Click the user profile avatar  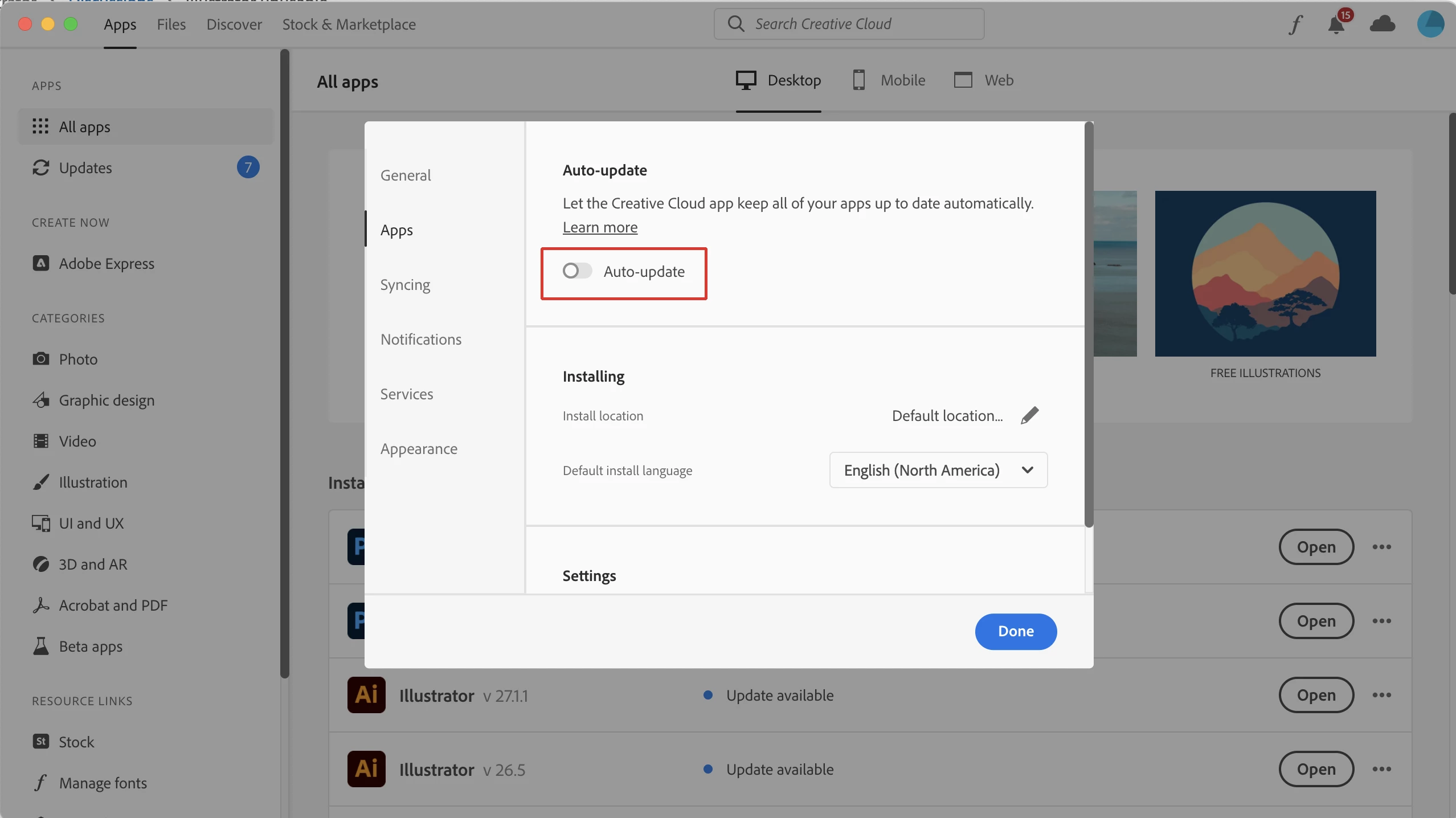pyautogui.click(x=1430, y=24)
